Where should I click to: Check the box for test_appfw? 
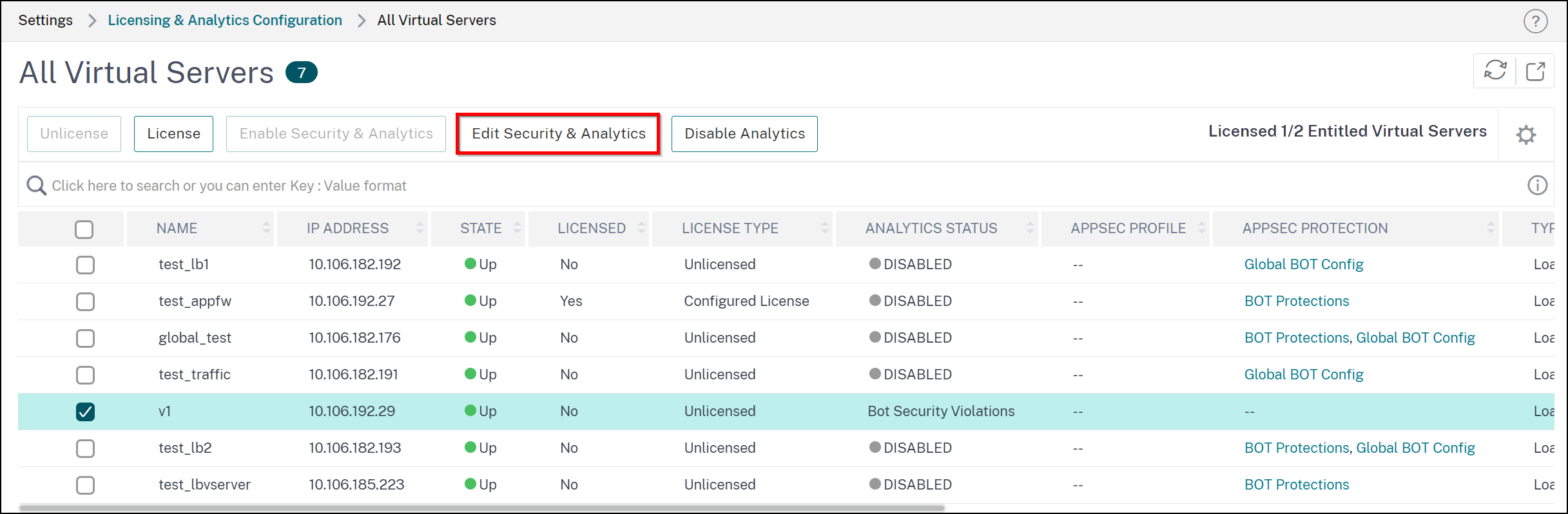[85, 301]
